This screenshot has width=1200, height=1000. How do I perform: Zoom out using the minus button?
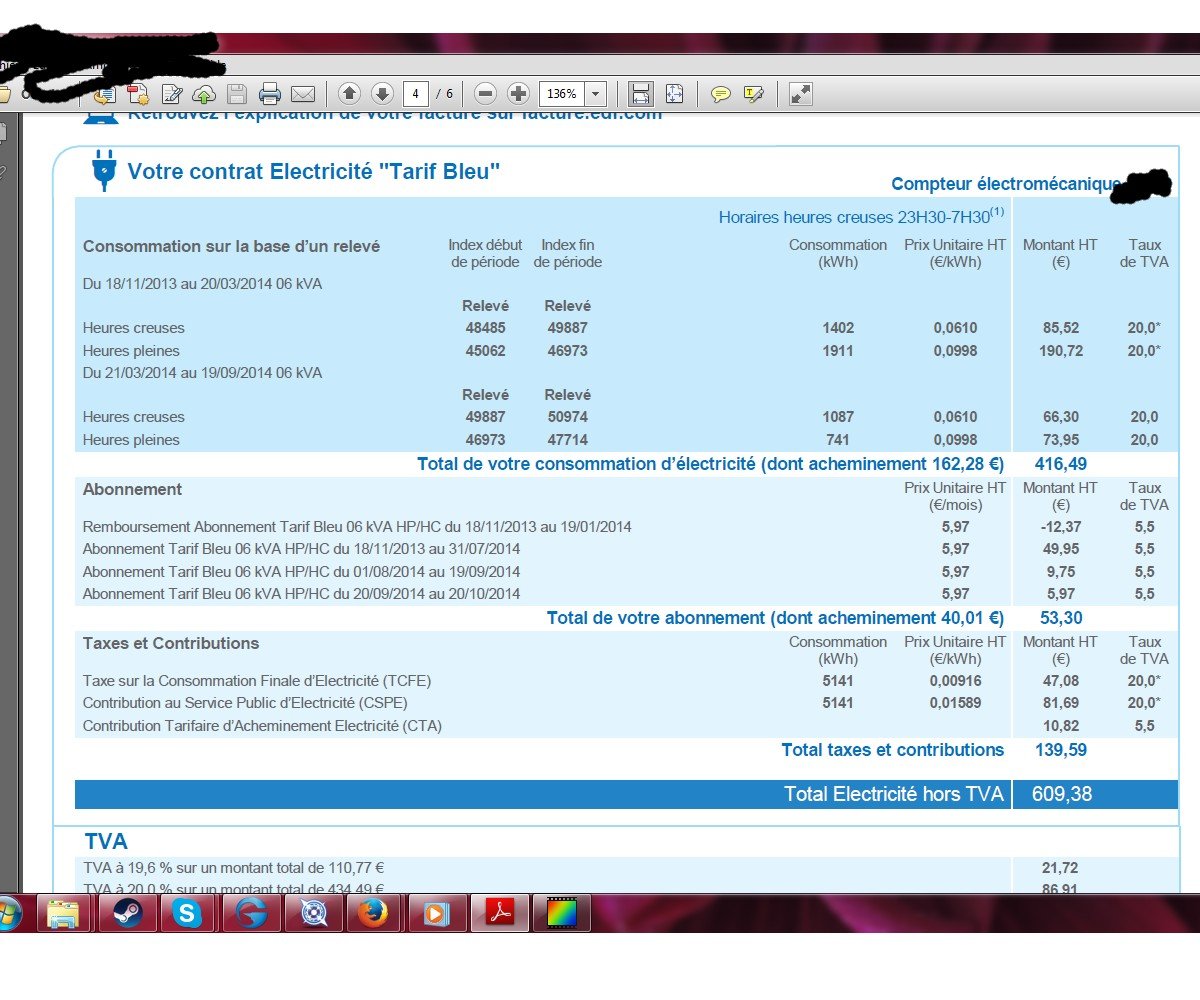coord(485,94)
